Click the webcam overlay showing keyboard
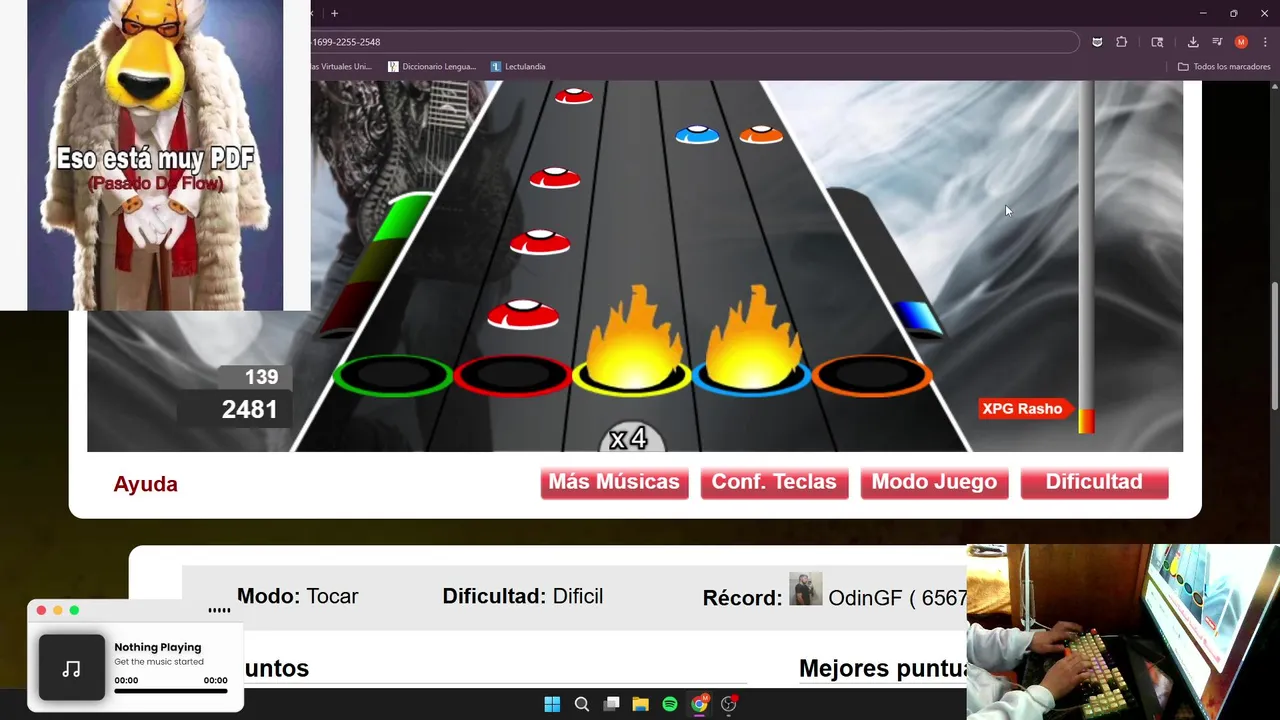The width and height of the screenshot is (1280, 720). pos(1123,632)
